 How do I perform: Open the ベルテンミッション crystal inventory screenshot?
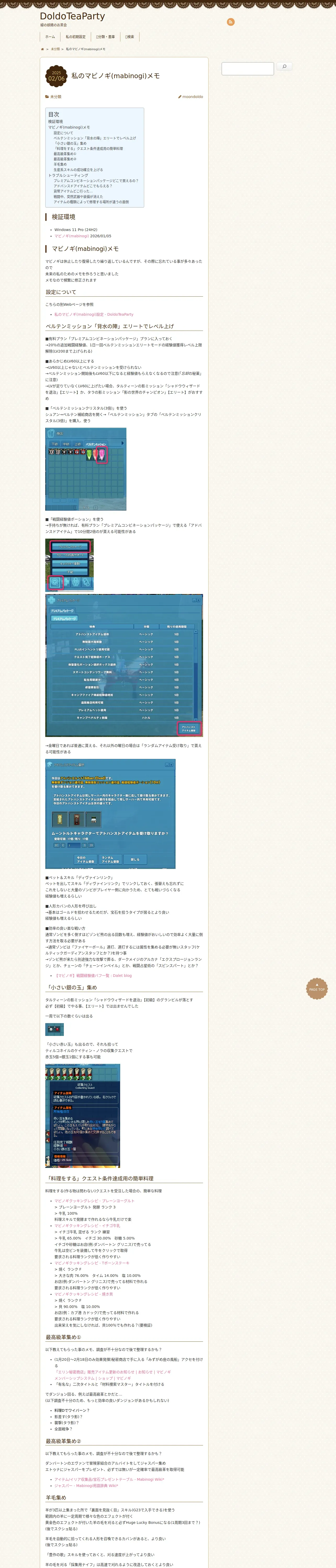point(86,469)
